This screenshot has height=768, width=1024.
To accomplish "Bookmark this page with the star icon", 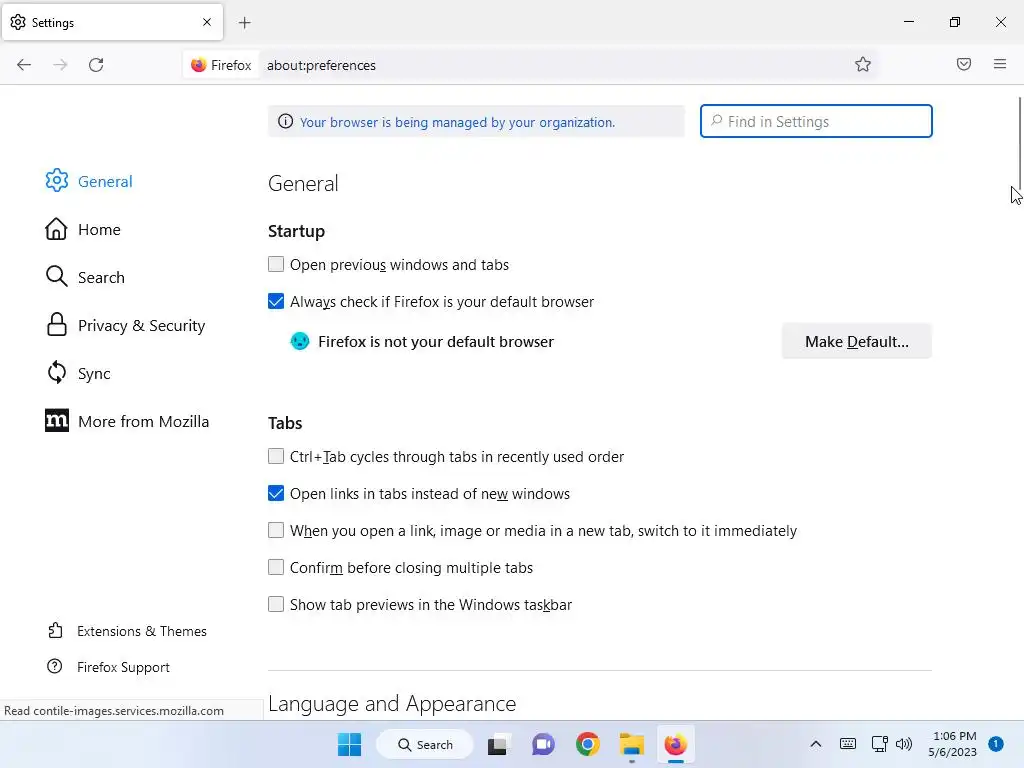I will [x=863, y=64].
